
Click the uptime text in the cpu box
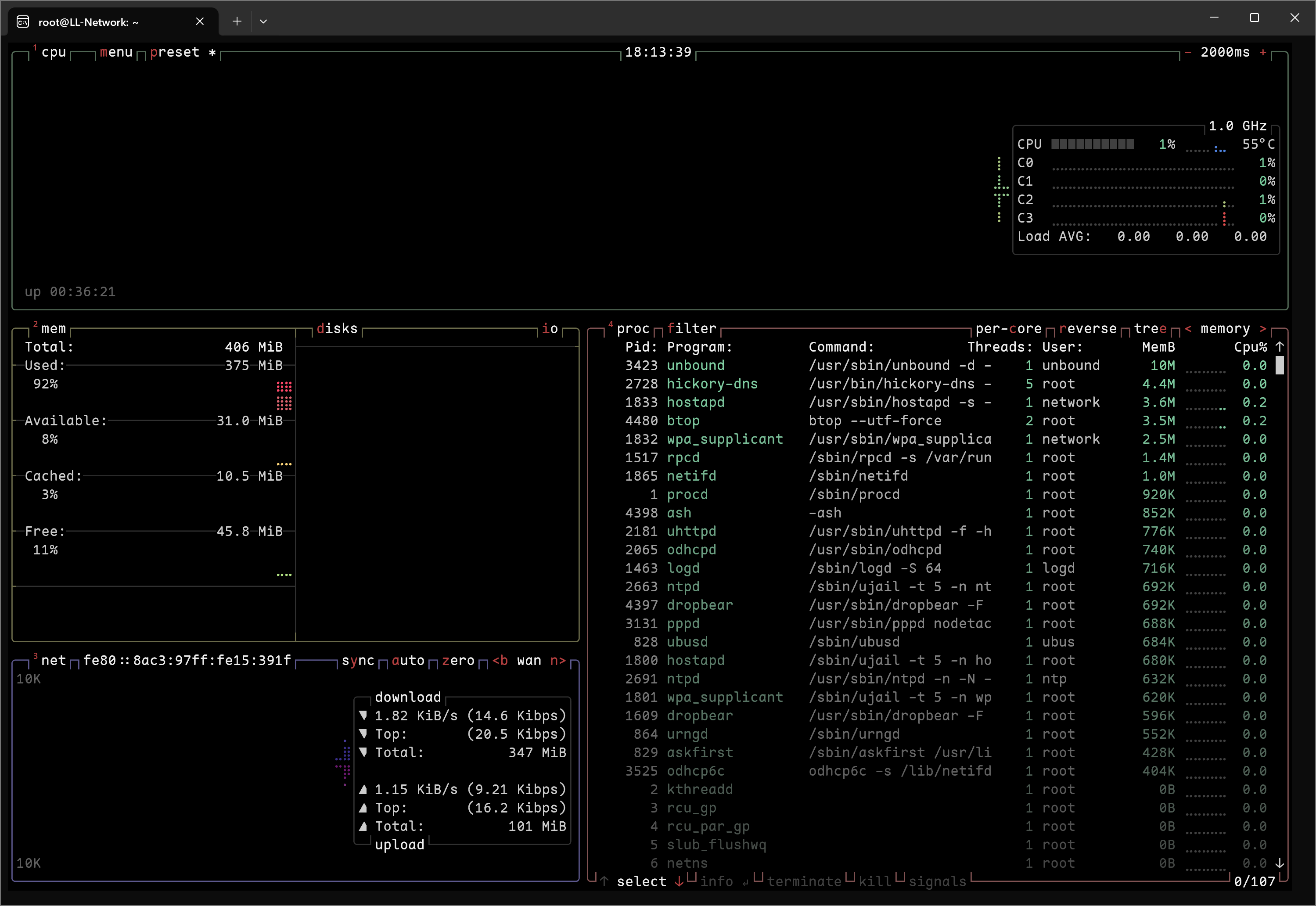[70, 292]
